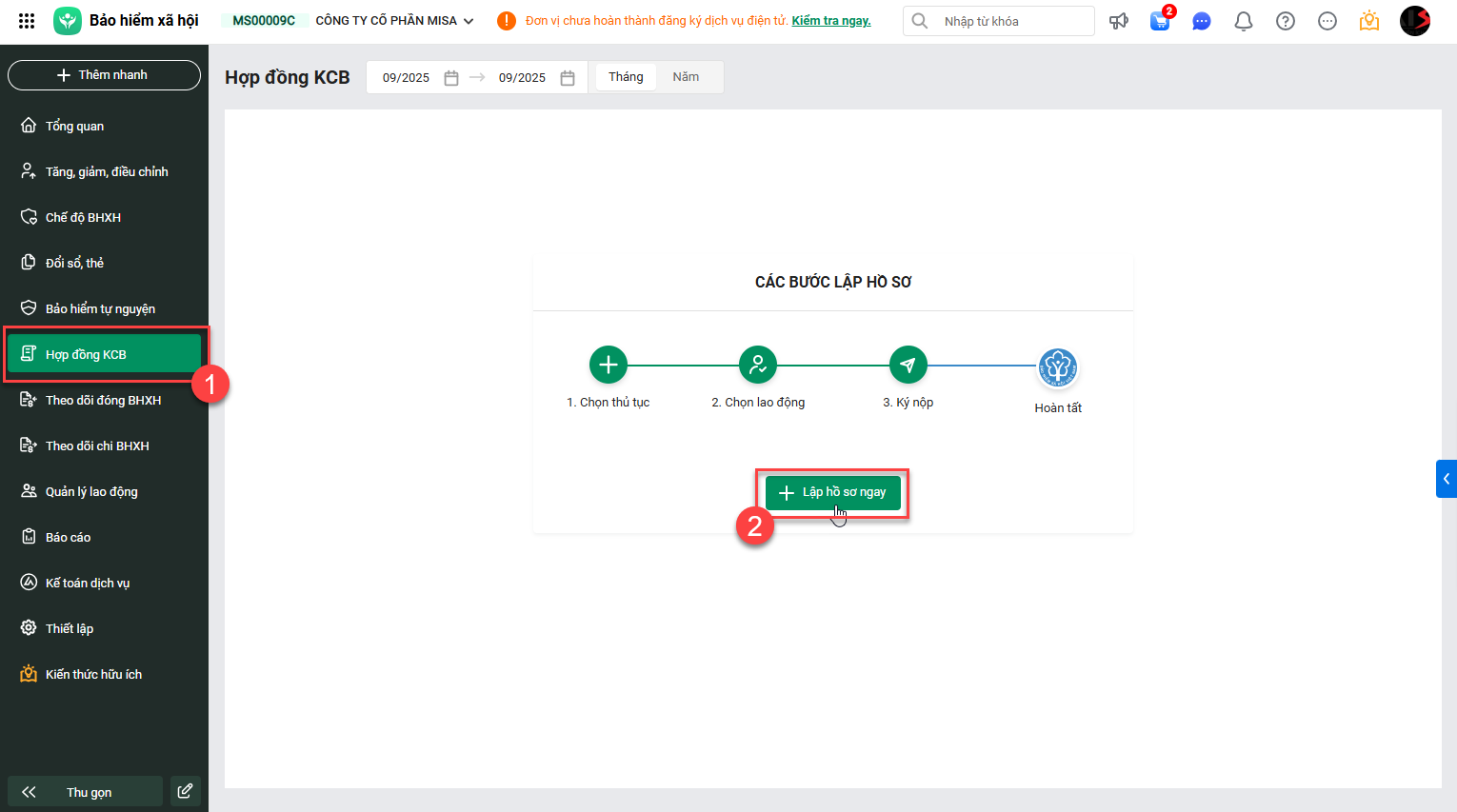This screenshot has height=812, width=1457.
Task: Click the step 3 Ký nộp send icon
Action: pos(908,365)
